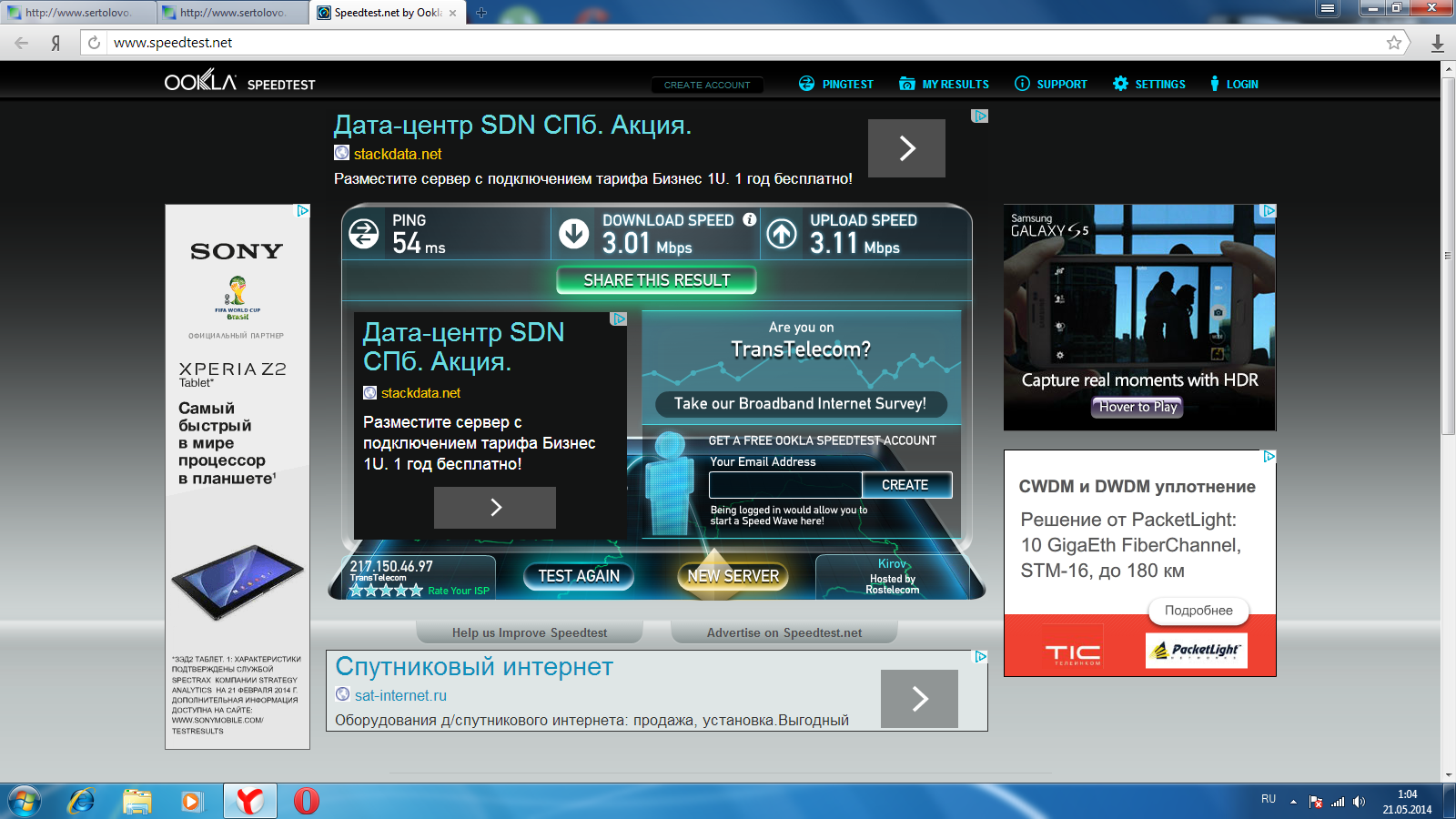Image resolution: width=1456 pixels, height=819 pixels.
Task: Click the browser back arrow
Action: [x=22, y=43]
